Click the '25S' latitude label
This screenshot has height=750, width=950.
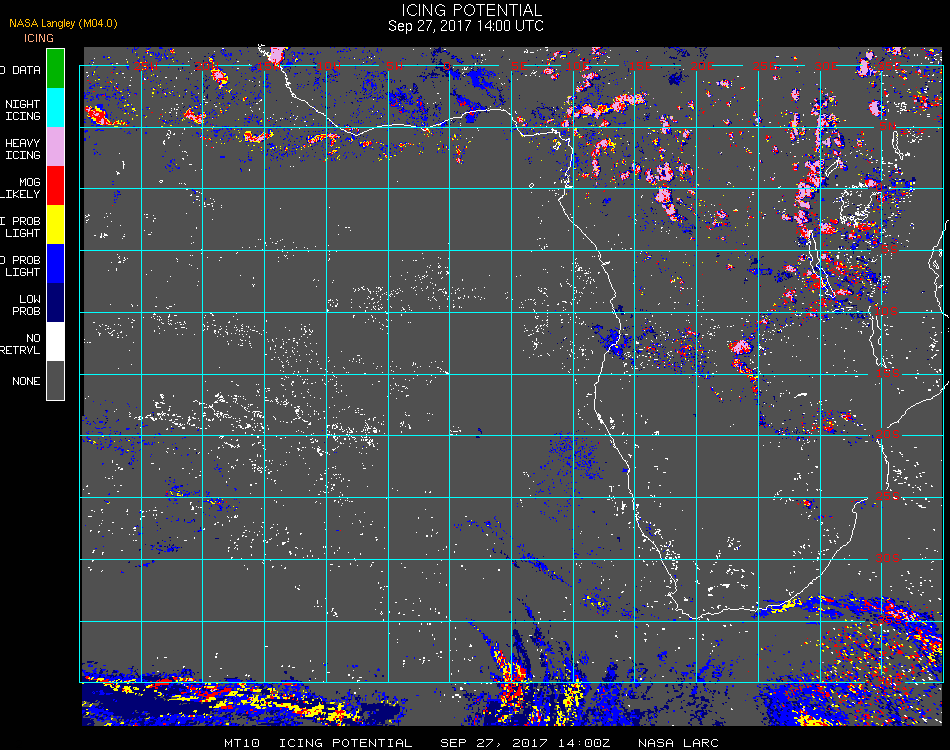pyautogui.click(x=888, y=496)
